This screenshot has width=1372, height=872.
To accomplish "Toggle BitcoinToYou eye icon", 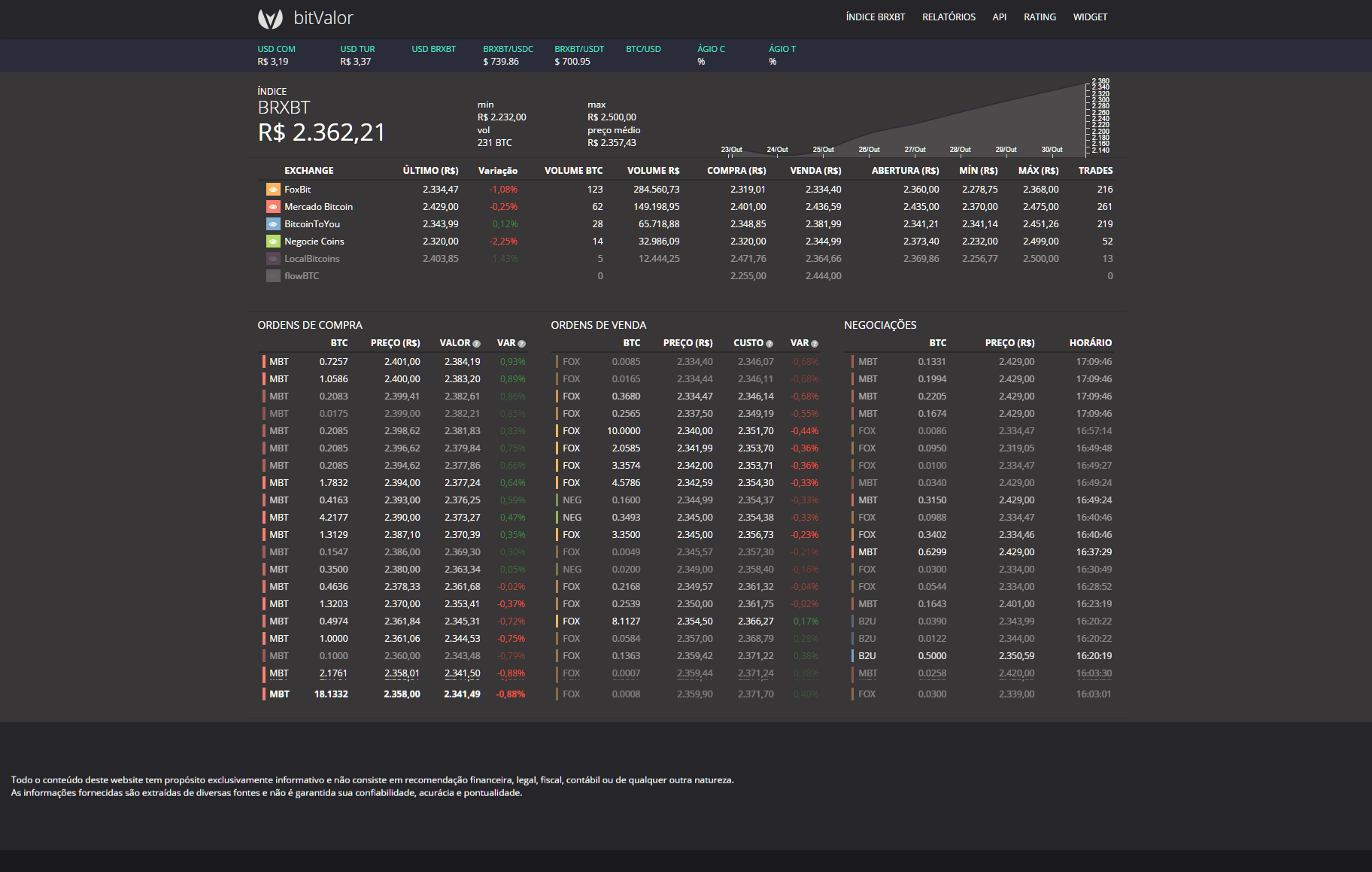I will click(x=273, y=224).
